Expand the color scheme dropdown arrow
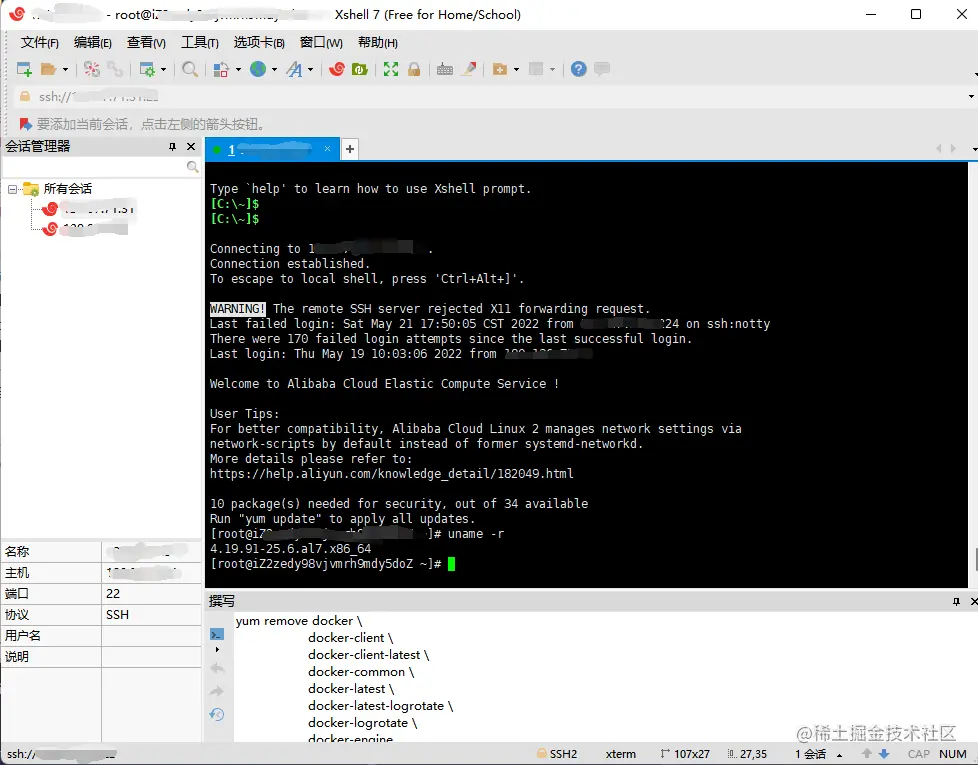This screenshot has height=765, width=978. (x=238, y=69)
